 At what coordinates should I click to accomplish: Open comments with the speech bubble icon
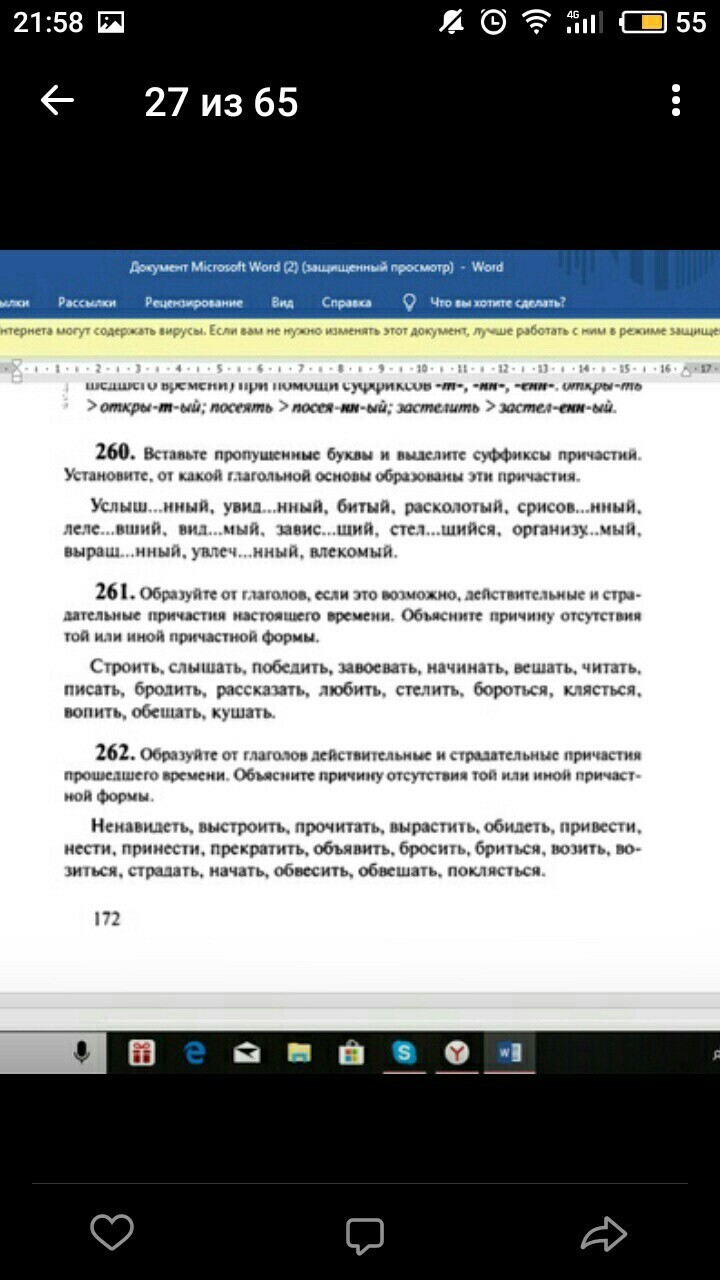pyautogui.click(x=365, y=1235)
